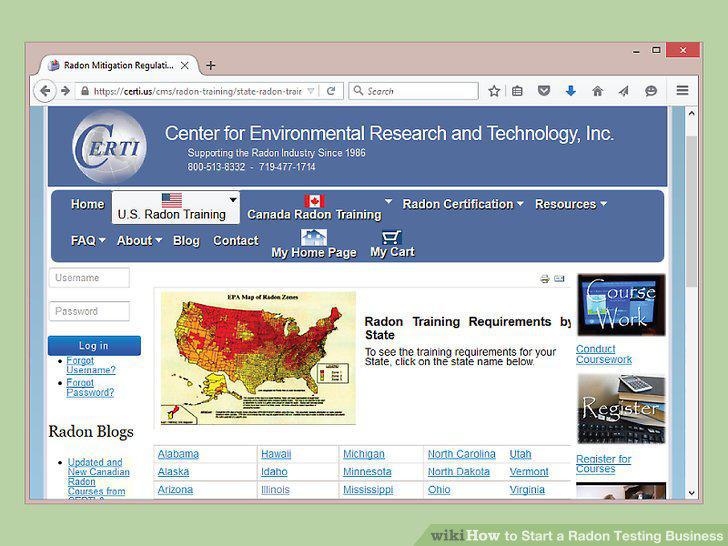Image resolution: width=728 pixels, height=546 pixels.
Task: Close the Radon Mitigation Regulations tab
Action: tap(184, 65)
